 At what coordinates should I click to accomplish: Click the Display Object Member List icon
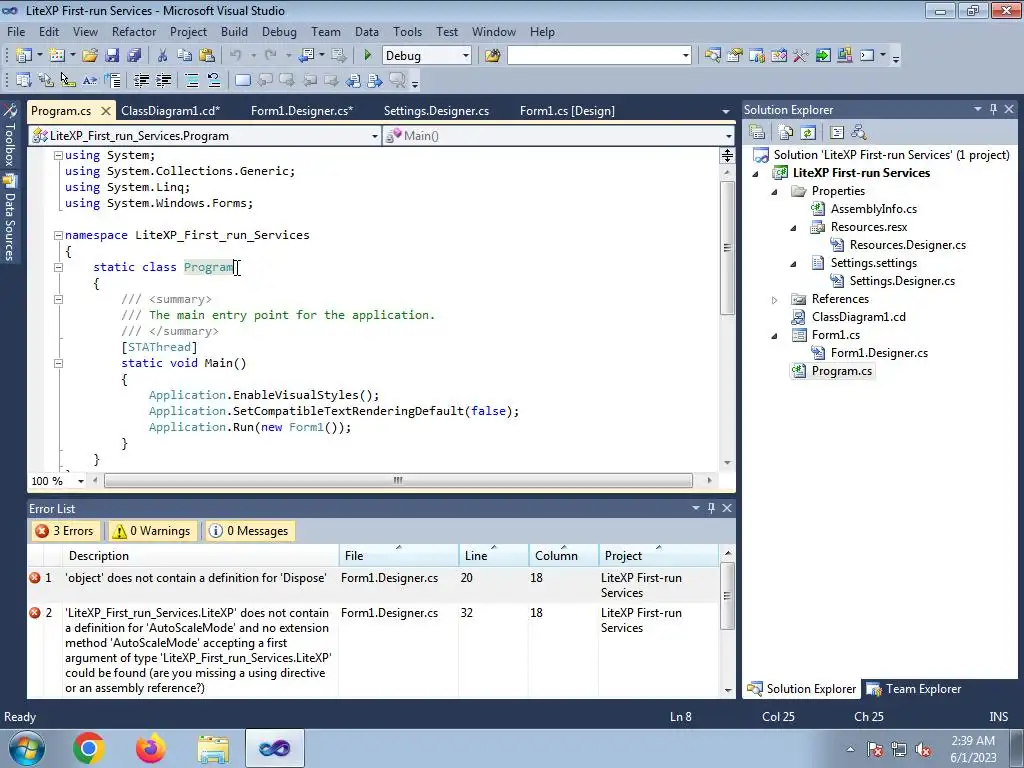coord(24,80)
